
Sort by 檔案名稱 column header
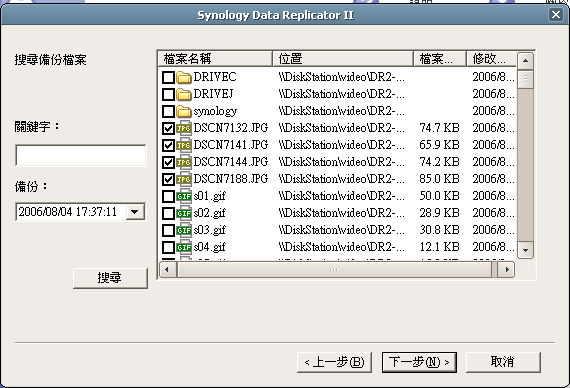(215, 59)
